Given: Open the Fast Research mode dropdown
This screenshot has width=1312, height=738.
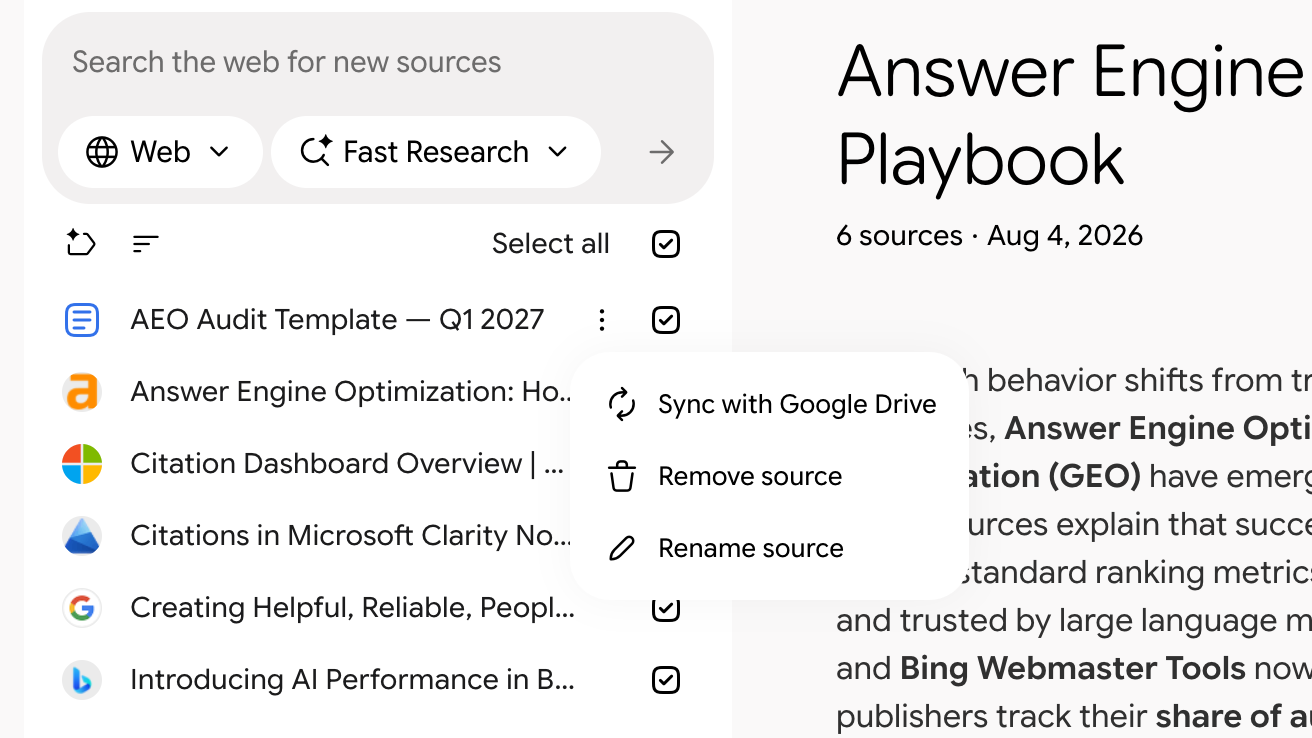Looking at the screenshot, I should point(436,152).
